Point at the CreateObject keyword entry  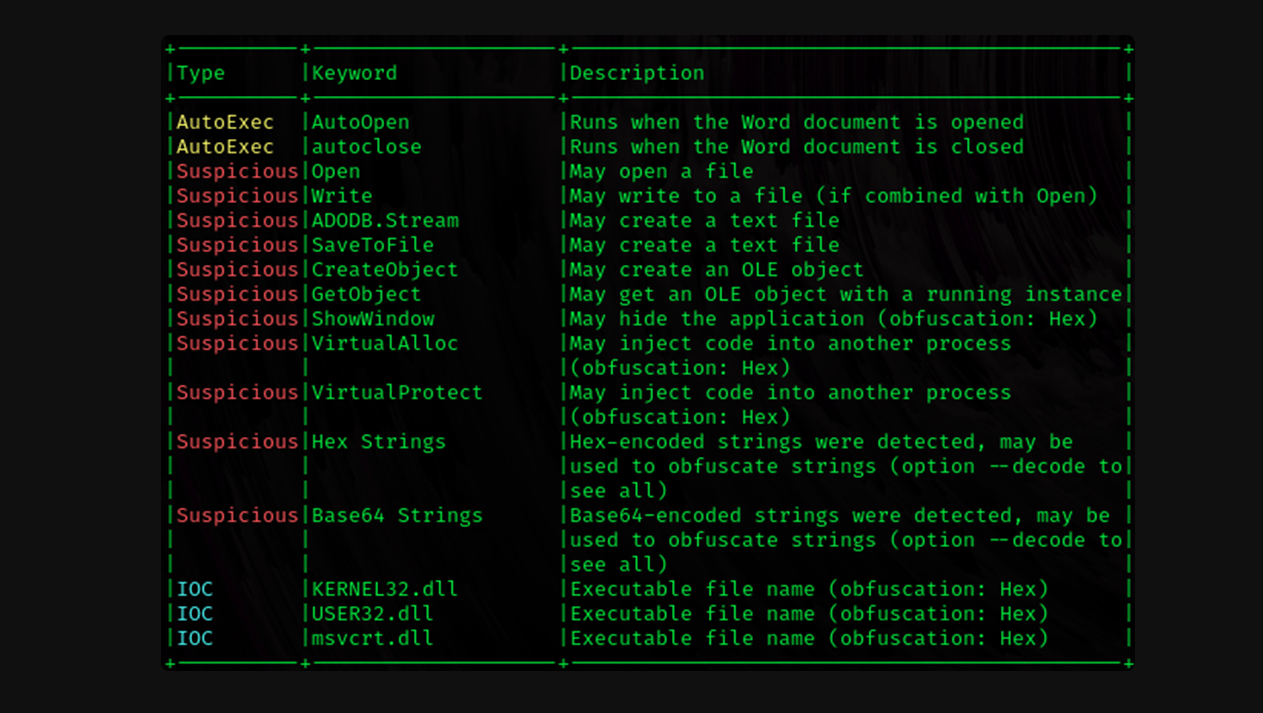pos(385,270)
